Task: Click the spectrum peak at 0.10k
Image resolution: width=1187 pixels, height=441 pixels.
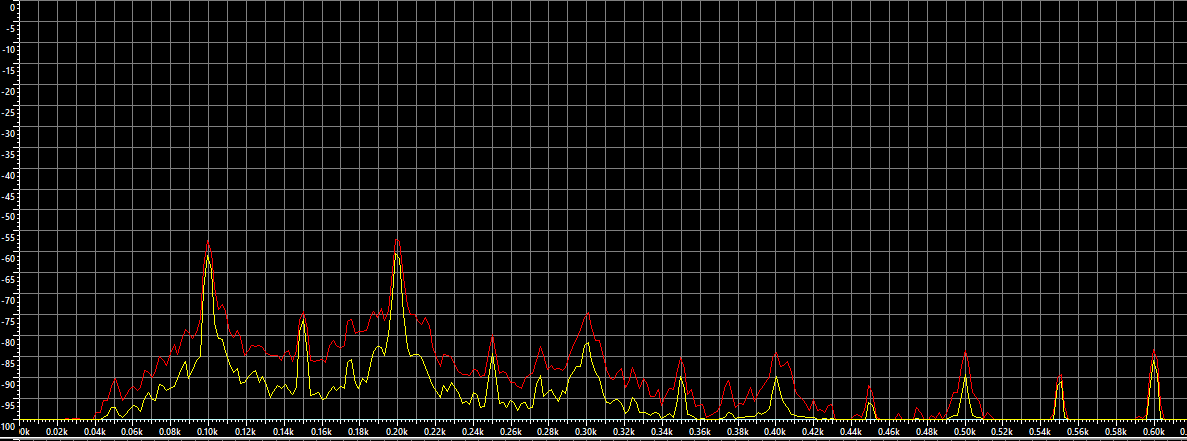Action: point(208,245)
